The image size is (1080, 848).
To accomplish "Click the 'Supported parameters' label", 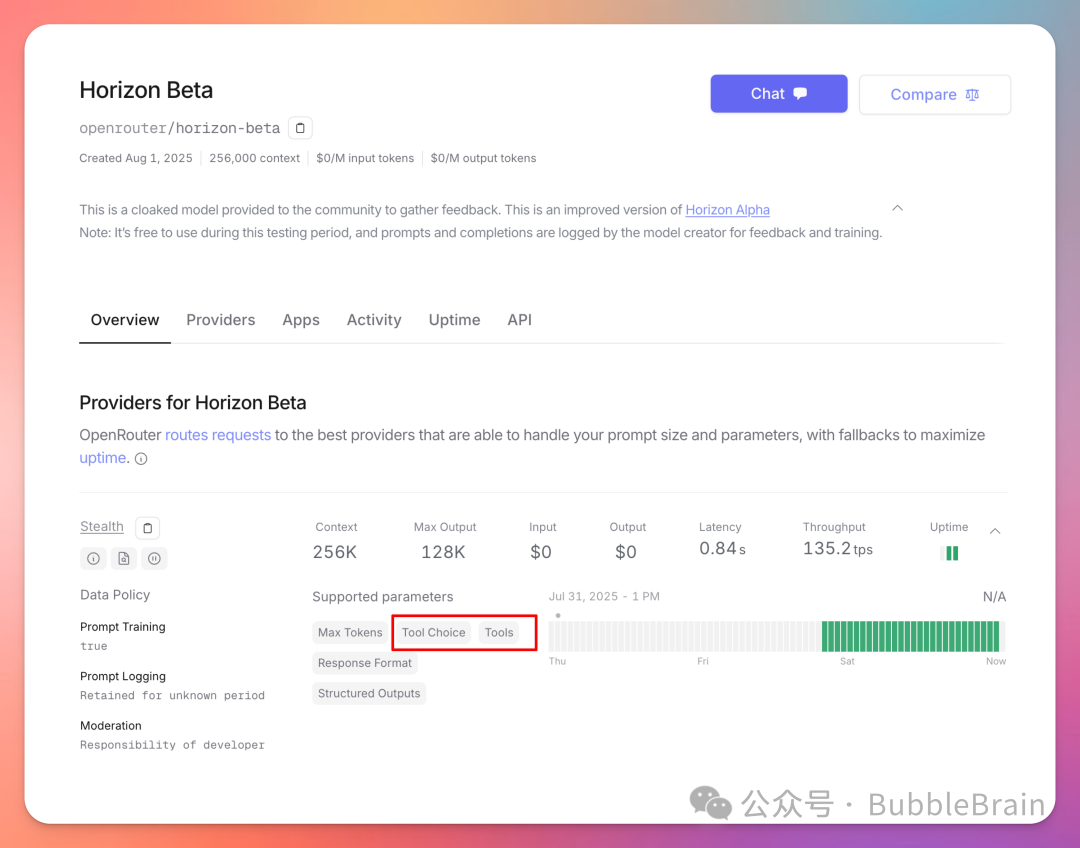I will (x=382, y=597).
